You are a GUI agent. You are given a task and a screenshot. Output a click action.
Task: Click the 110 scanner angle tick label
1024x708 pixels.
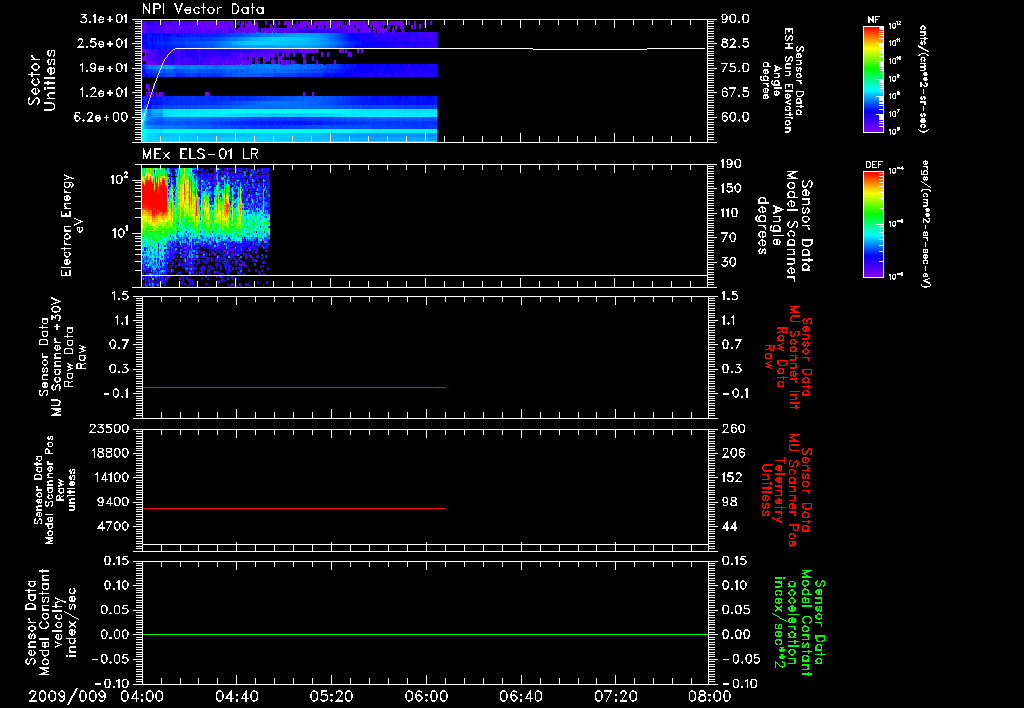(x=731, y=213)
